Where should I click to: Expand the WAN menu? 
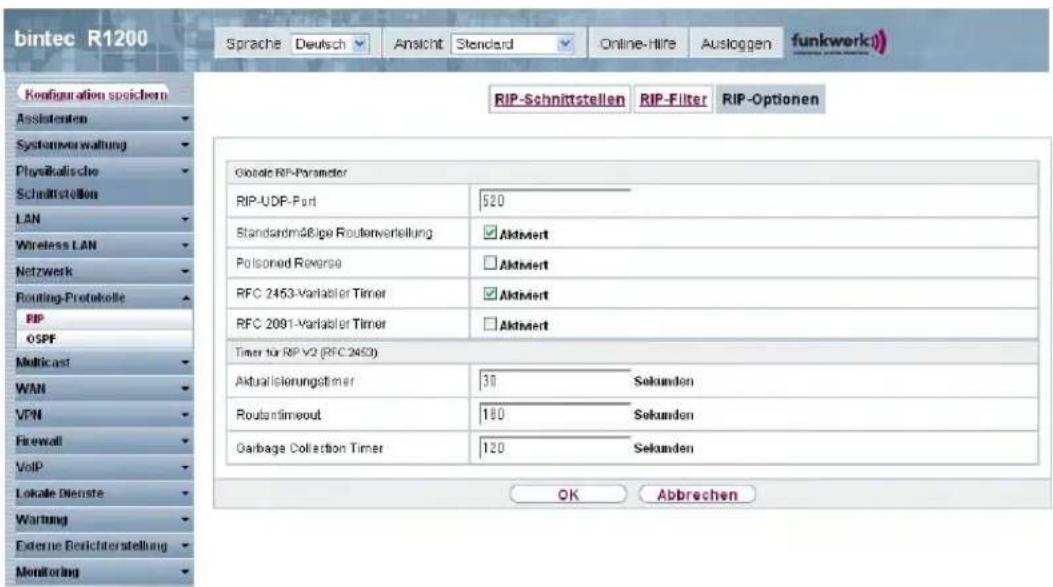99,389
